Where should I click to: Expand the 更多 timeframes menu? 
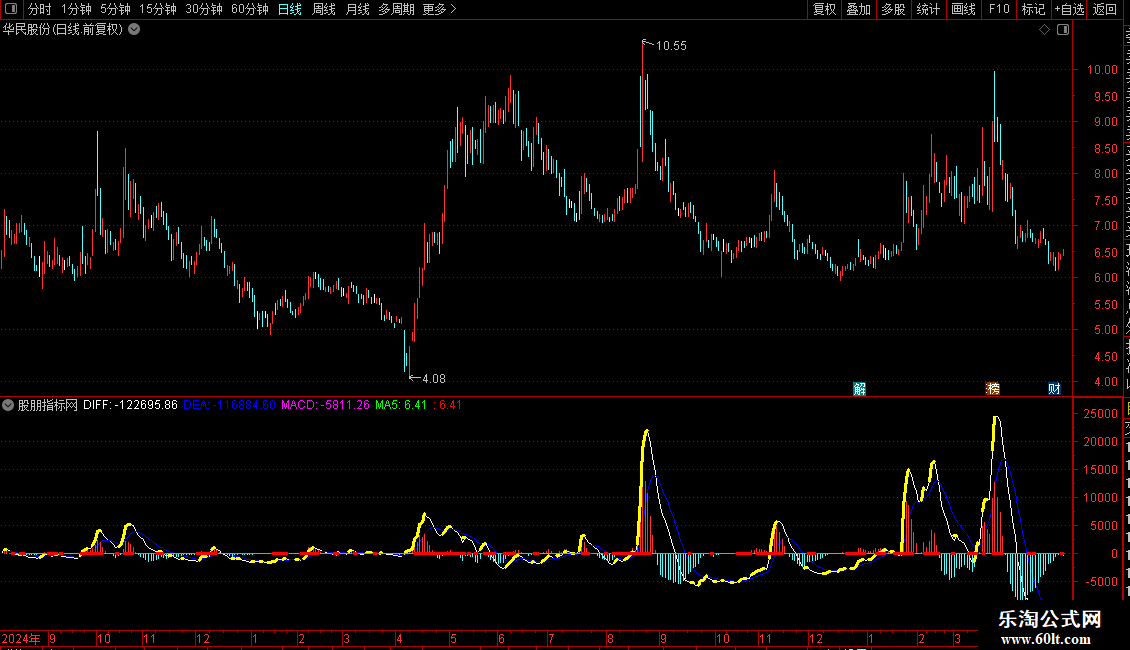tap(440, 9)
